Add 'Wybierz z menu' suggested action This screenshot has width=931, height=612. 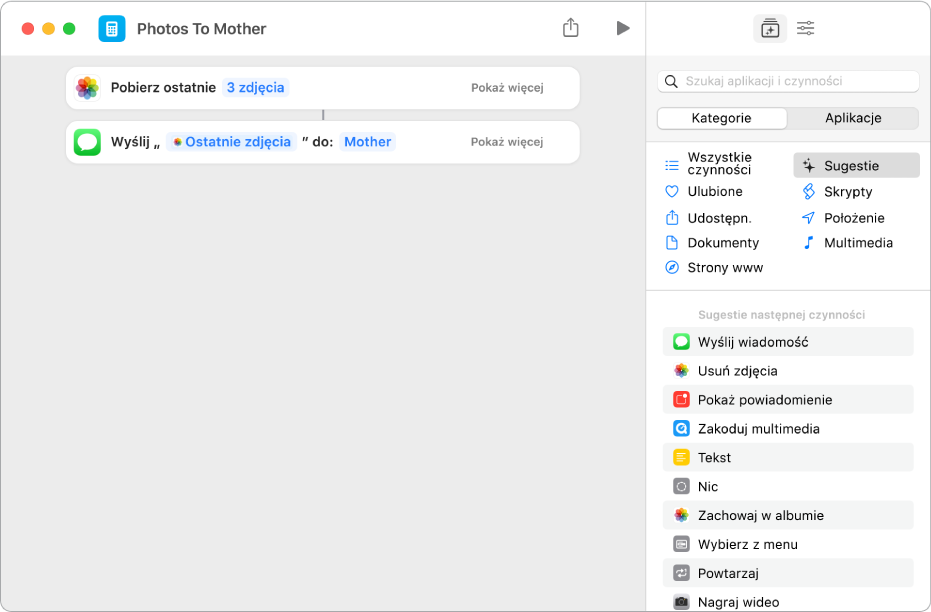pyautogui.click(x=788, y=544)
